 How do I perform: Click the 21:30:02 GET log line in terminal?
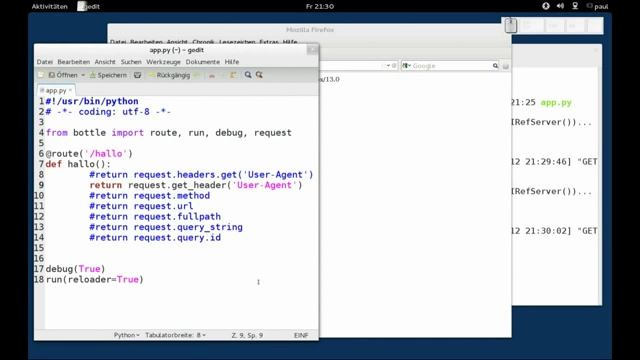coord(555,231)
